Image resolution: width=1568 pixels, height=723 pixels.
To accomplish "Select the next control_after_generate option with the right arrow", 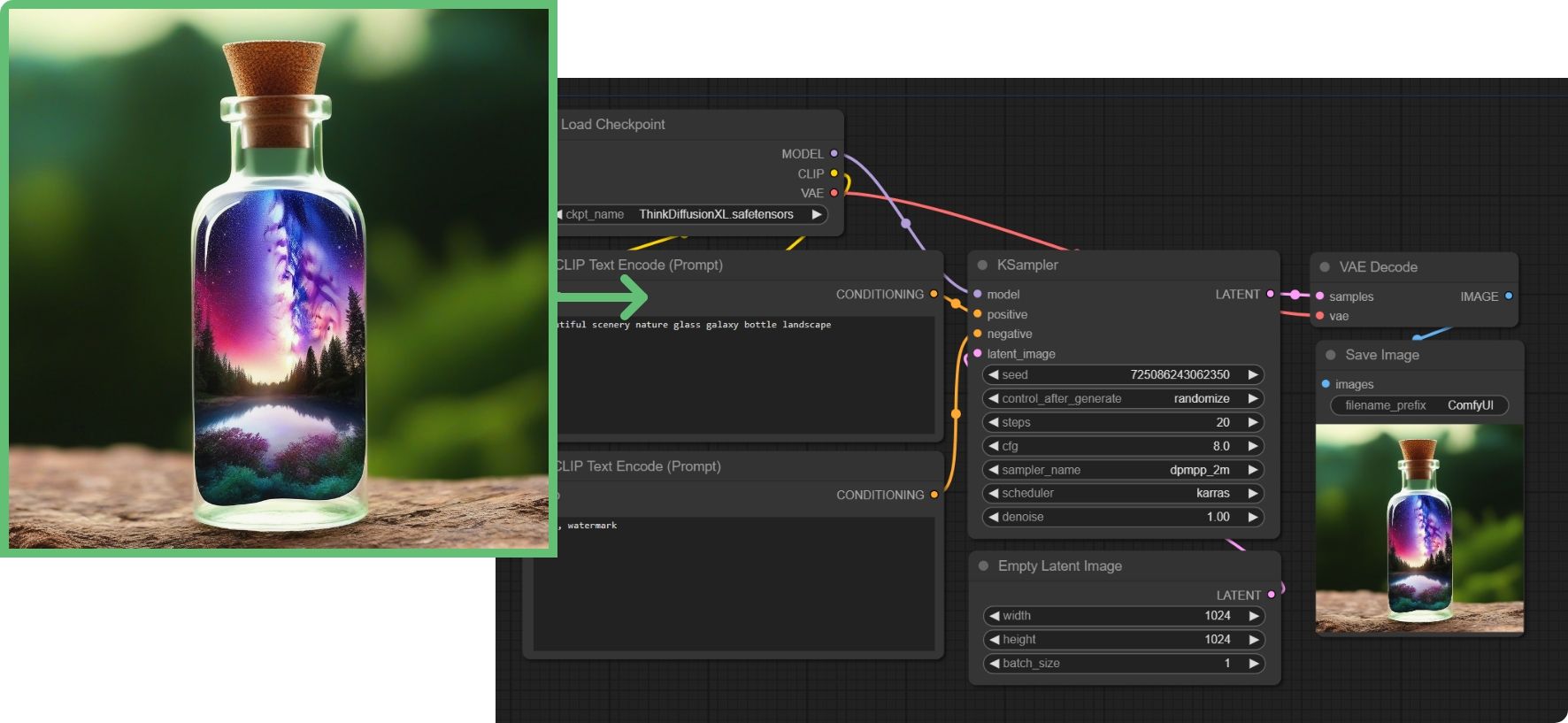I will pos(1253,399).
